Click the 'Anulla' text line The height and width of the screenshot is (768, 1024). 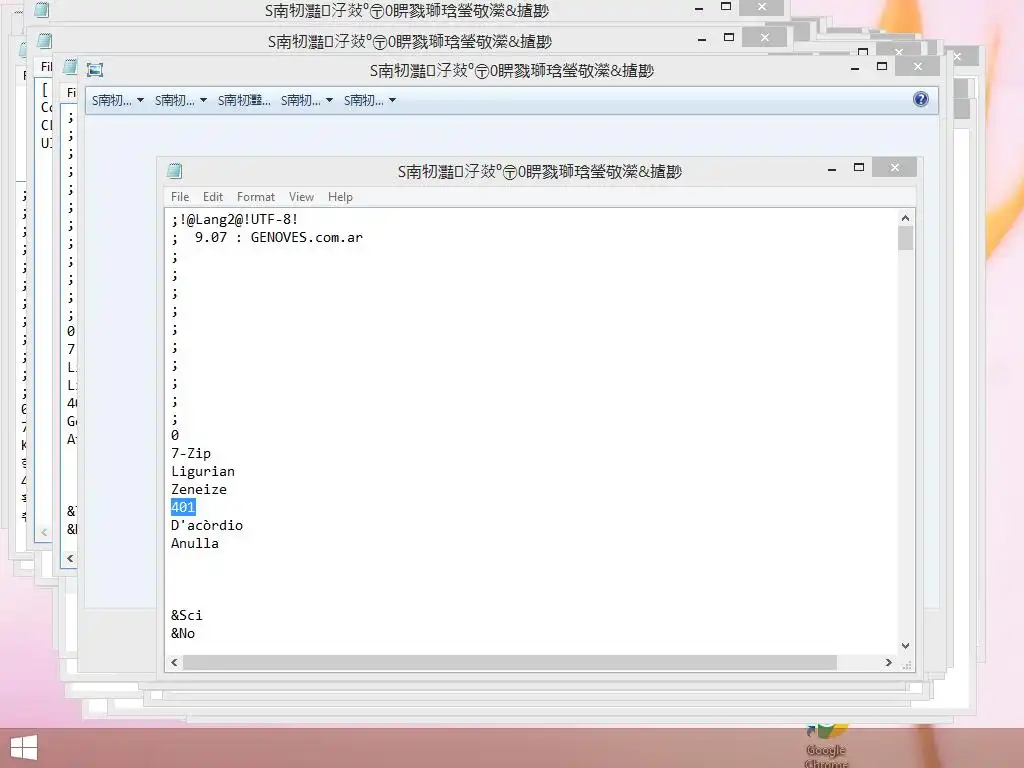[x=195, y=543]
